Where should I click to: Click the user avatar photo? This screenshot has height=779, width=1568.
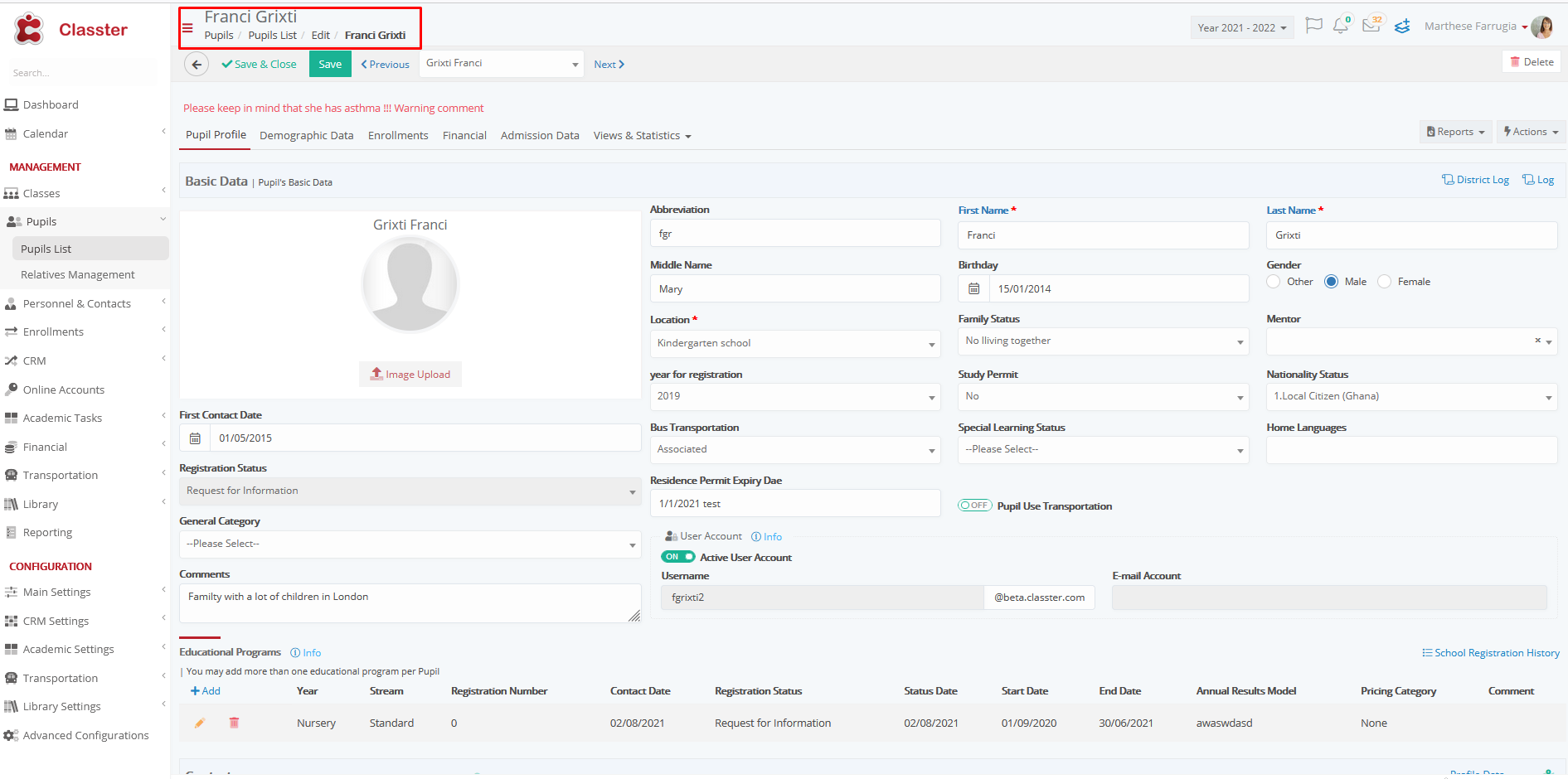[1541, 27]
